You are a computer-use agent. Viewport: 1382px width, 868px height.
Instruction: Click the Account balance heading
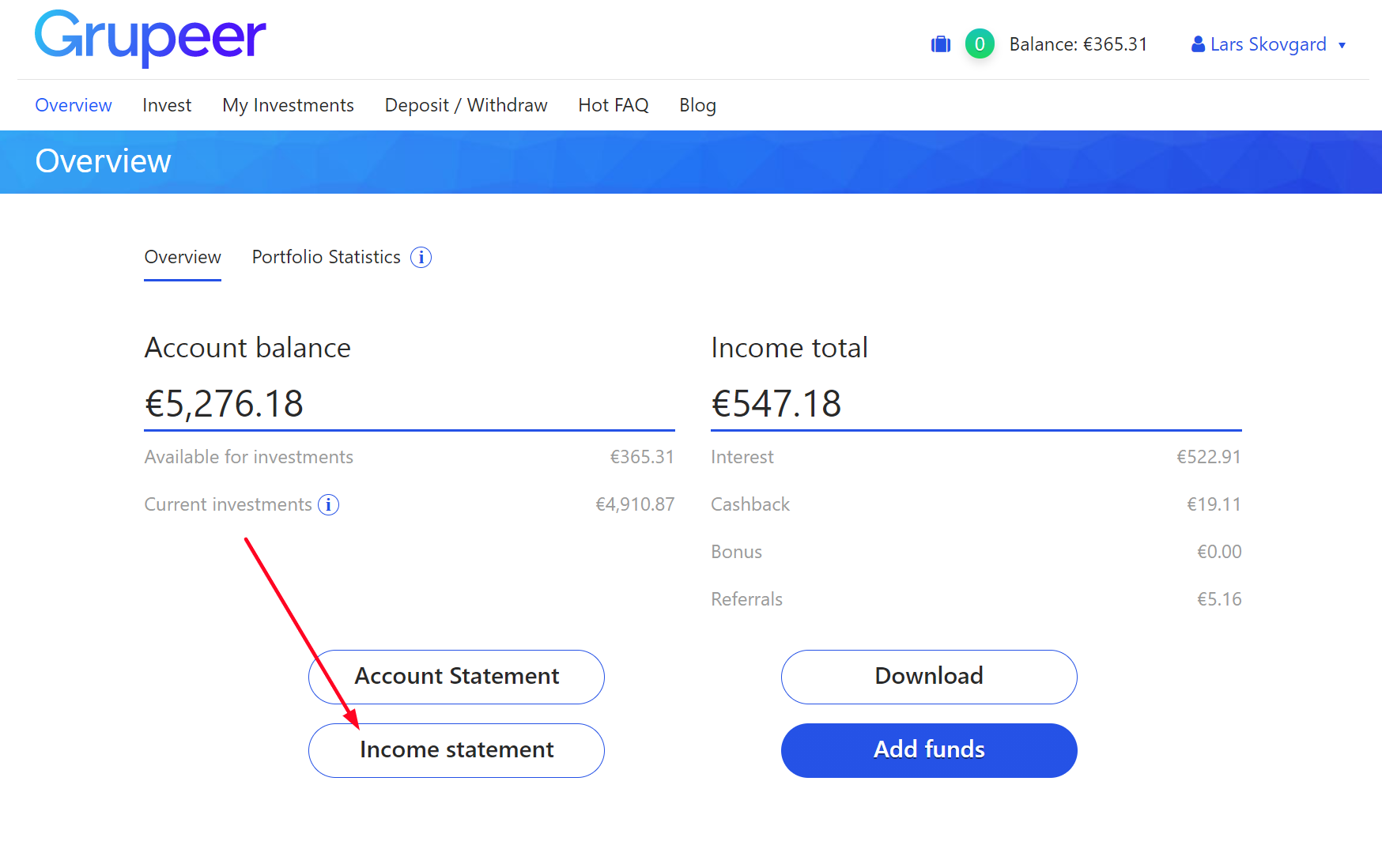247,348
